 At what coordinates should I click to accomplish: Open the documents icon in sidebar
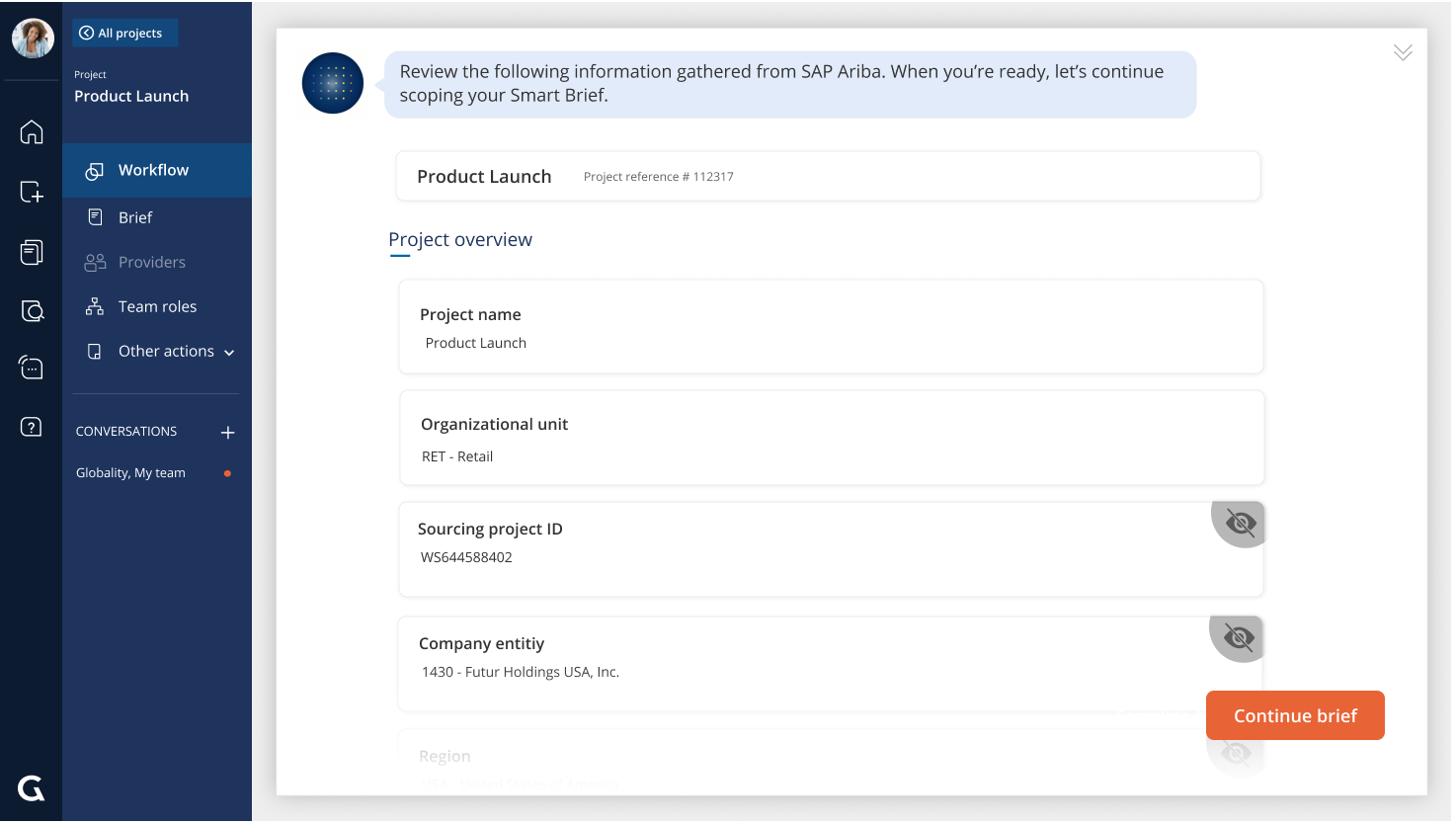click(32, 252)
